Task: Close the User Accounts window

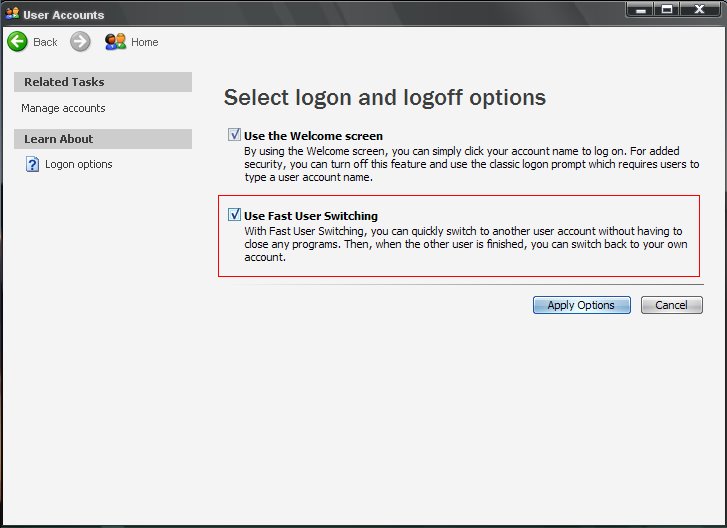Action: (x=700, y=10)
